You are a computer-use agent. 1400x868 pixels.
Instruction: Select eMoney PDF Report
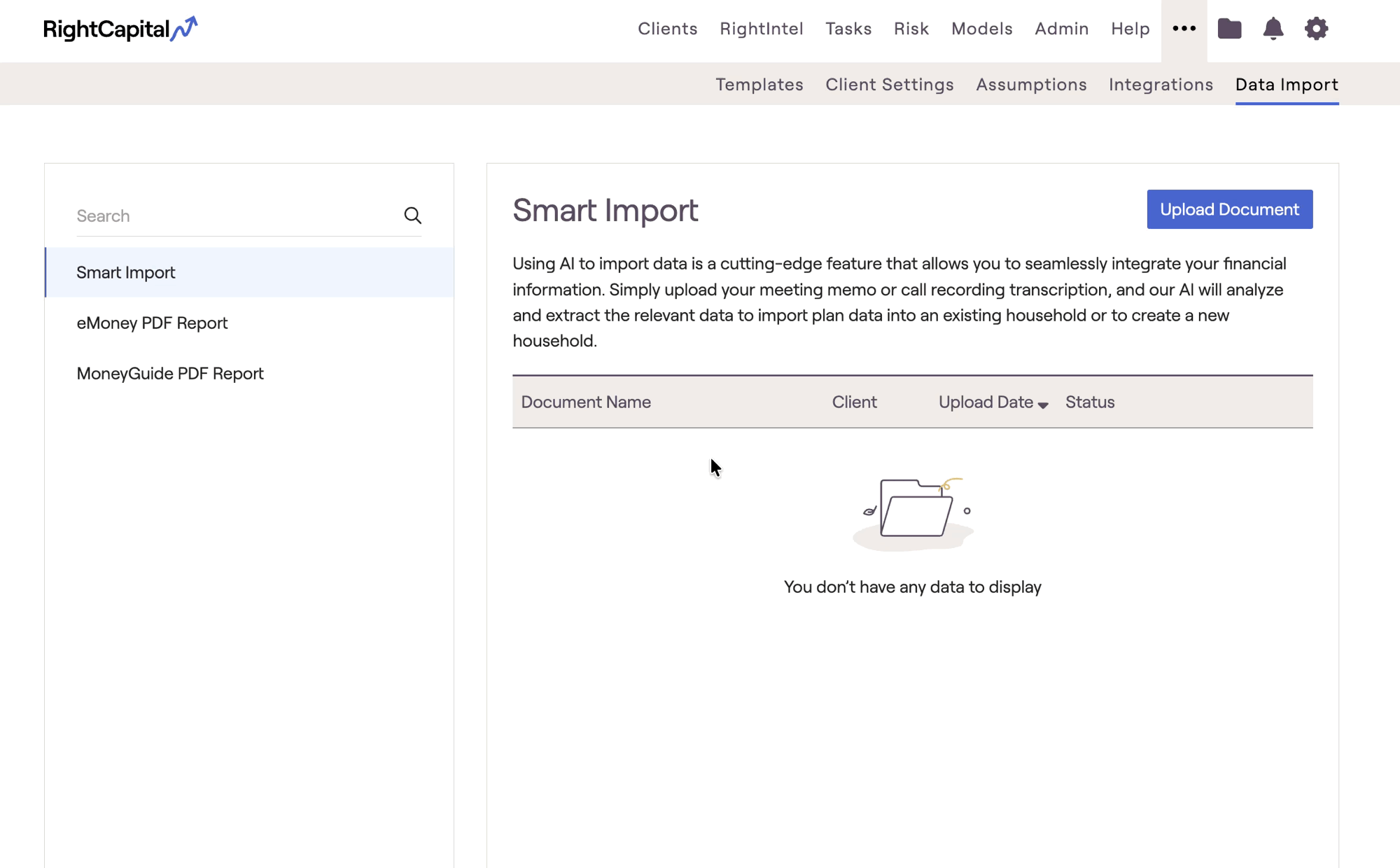point(152,323)
